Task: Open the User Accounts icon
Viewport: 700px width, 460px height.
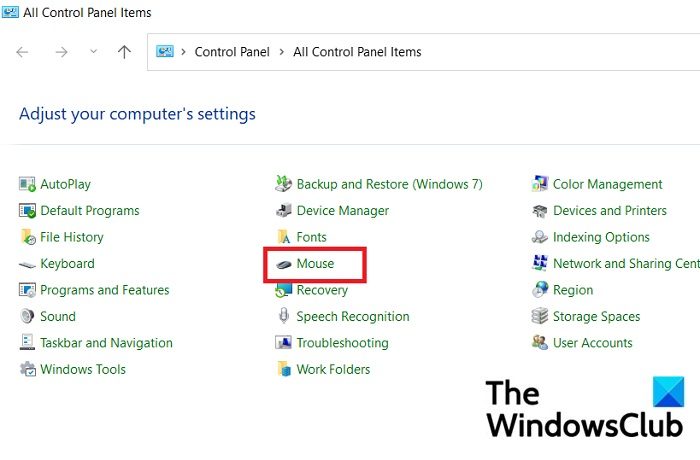Action: click(540, 343)
